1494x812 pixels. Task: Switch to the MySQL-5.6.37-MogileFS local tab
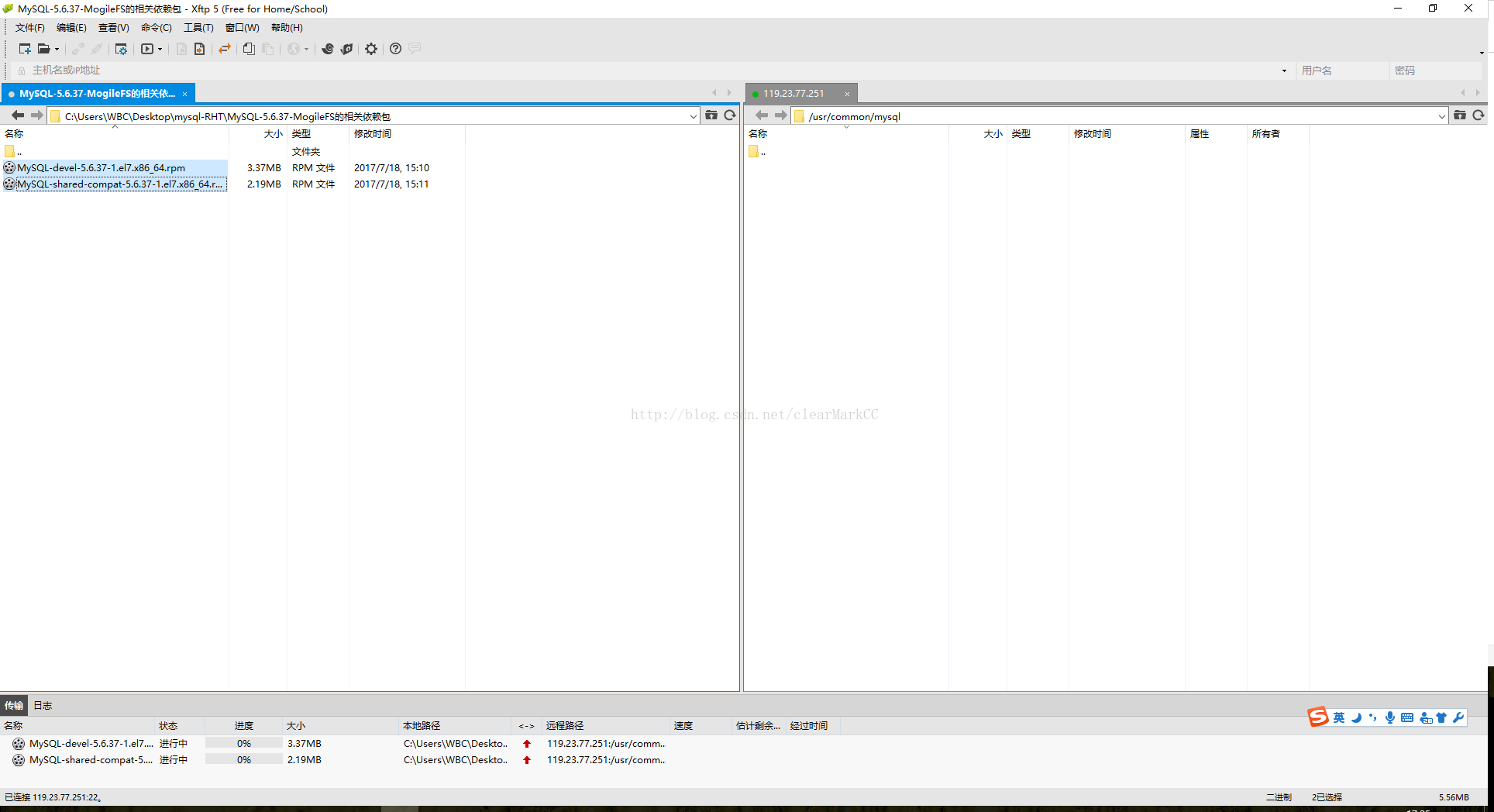(98, 94)
